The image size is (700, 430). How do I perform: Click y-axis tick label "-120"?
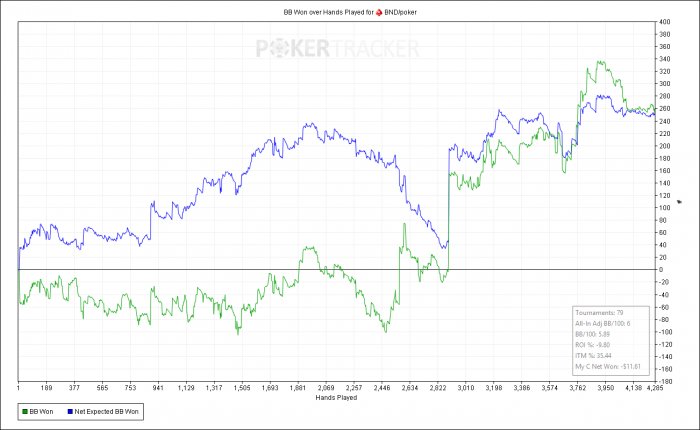(x=664, y=344)
